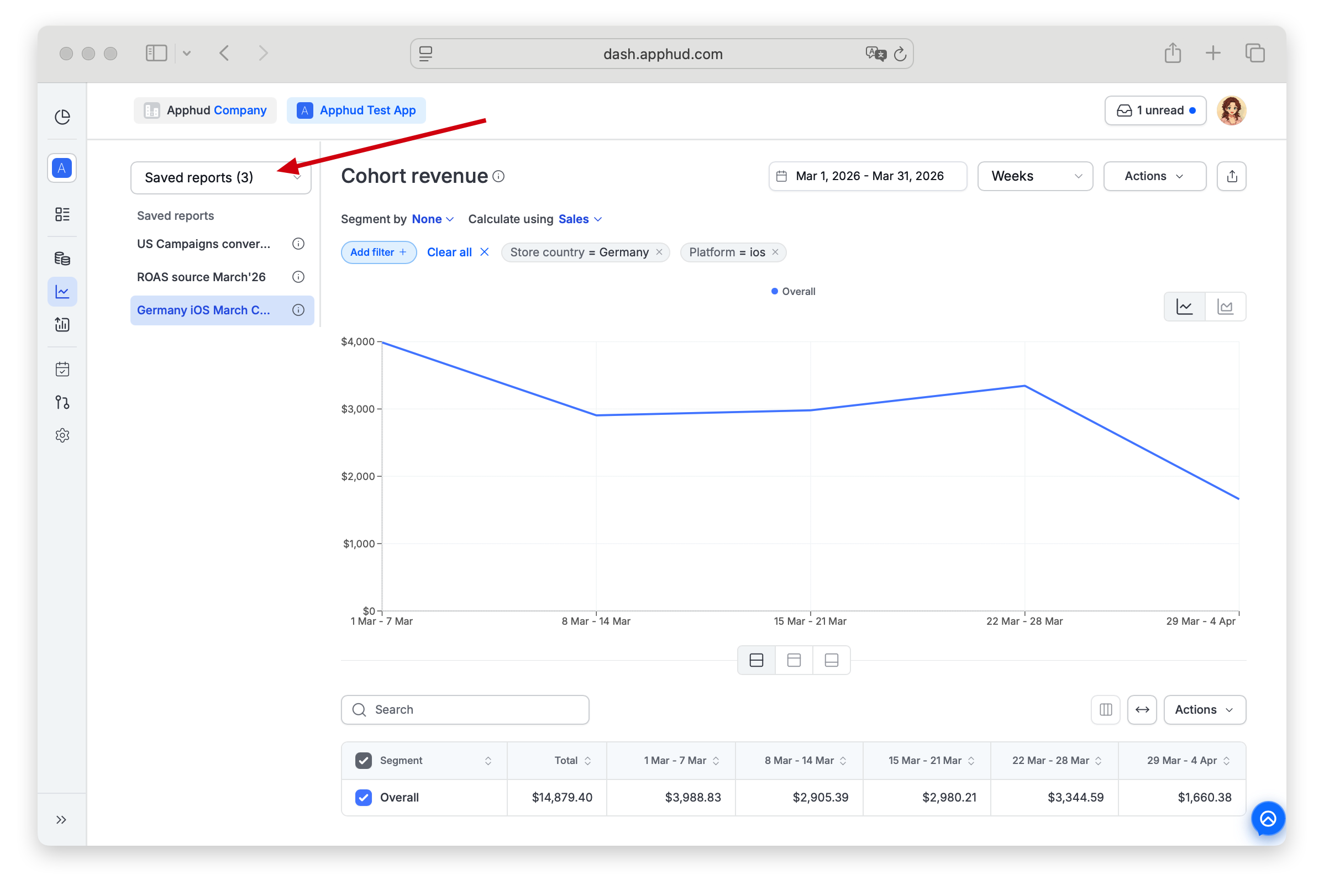Go back in Safari
The height and width of the screenshot is (896, 1324).
click(224, 54)
